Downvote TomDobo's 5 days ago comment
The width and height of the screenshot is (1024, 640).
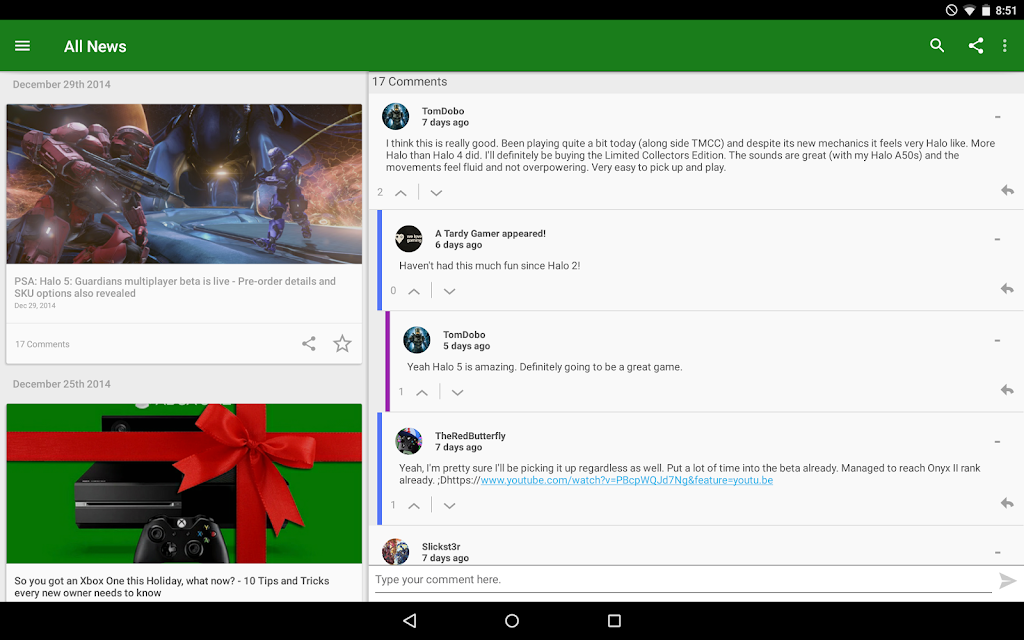tap(457, 392)
